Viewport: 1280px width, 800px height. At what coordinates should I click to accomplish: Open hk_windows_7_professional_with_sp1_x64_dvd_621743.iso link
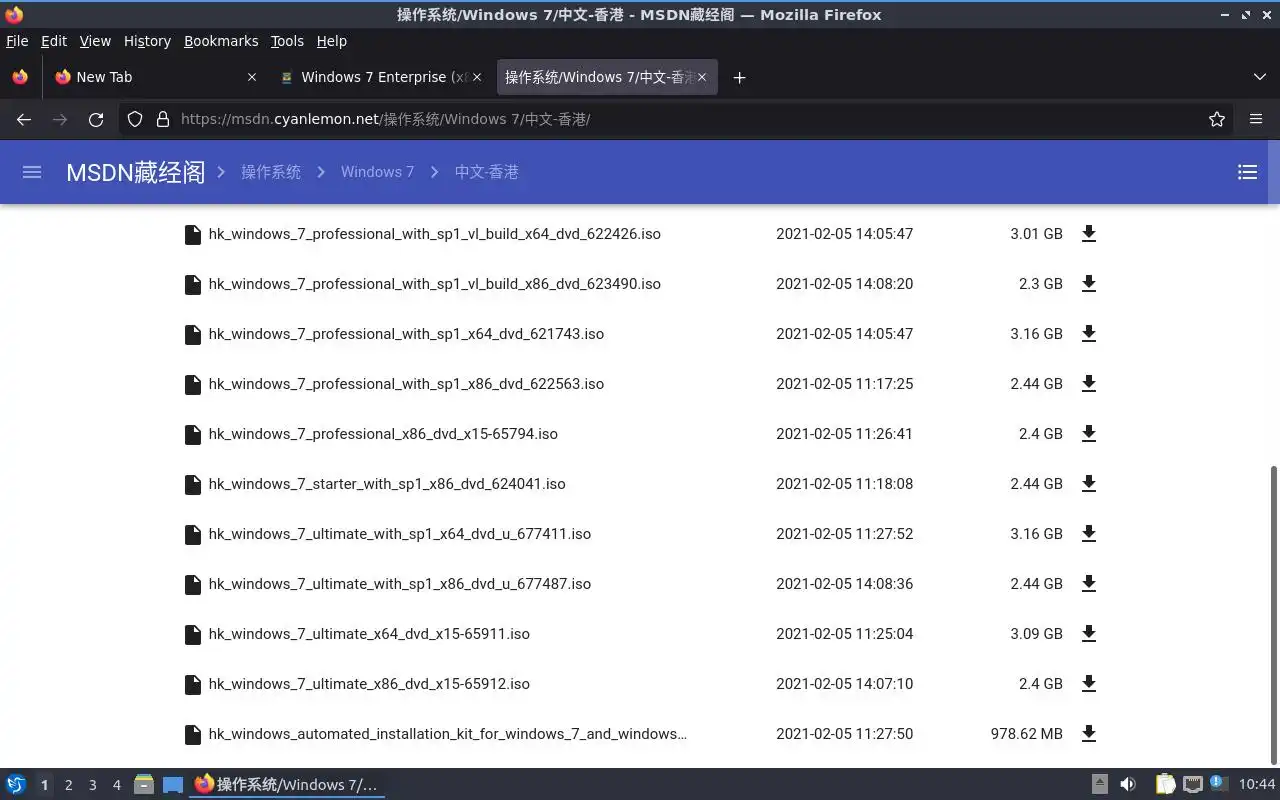406,334
